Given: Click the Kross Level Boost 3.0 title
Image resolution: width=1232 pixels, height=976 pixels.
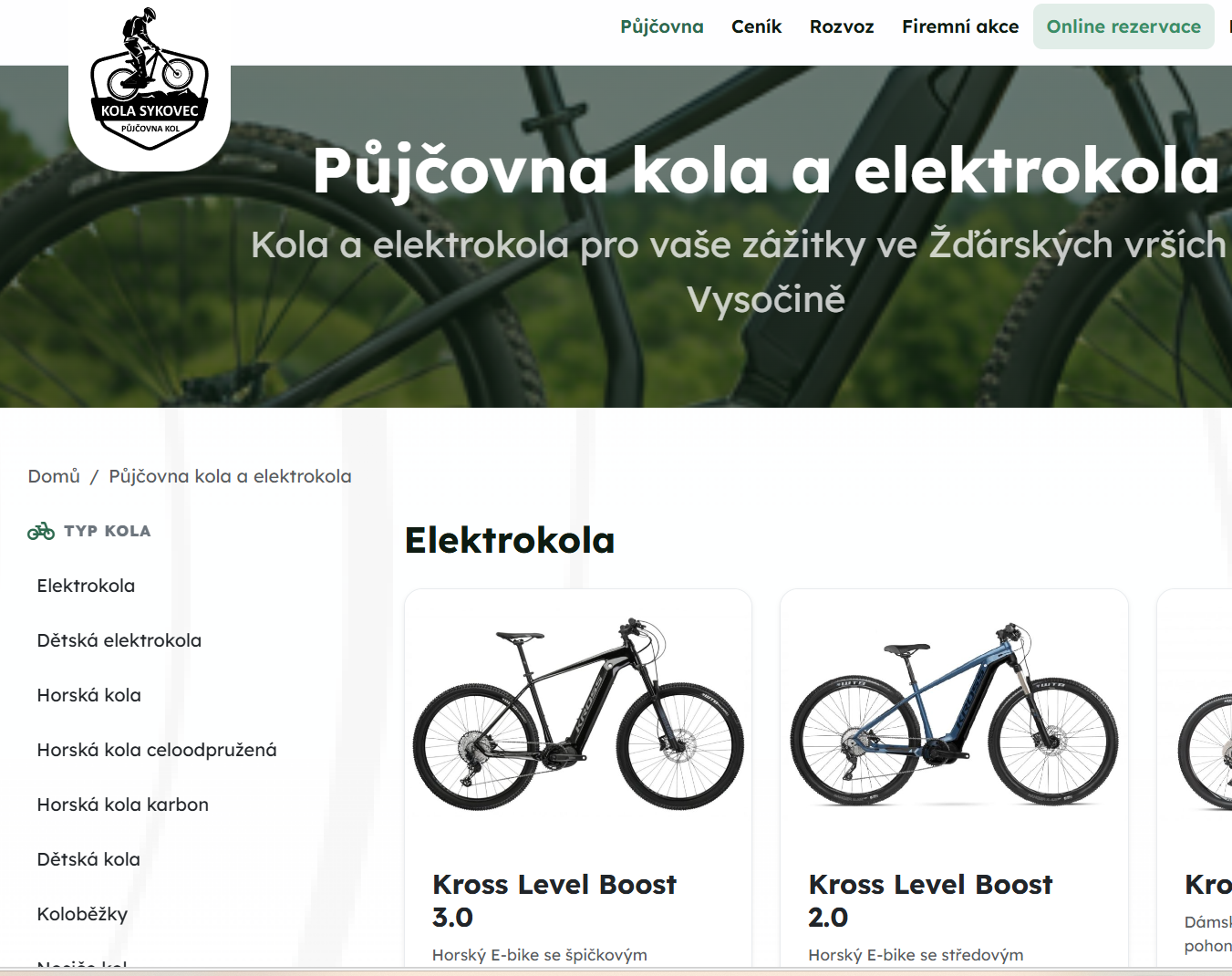Looking at the screenshot, I should coord(554,900).
